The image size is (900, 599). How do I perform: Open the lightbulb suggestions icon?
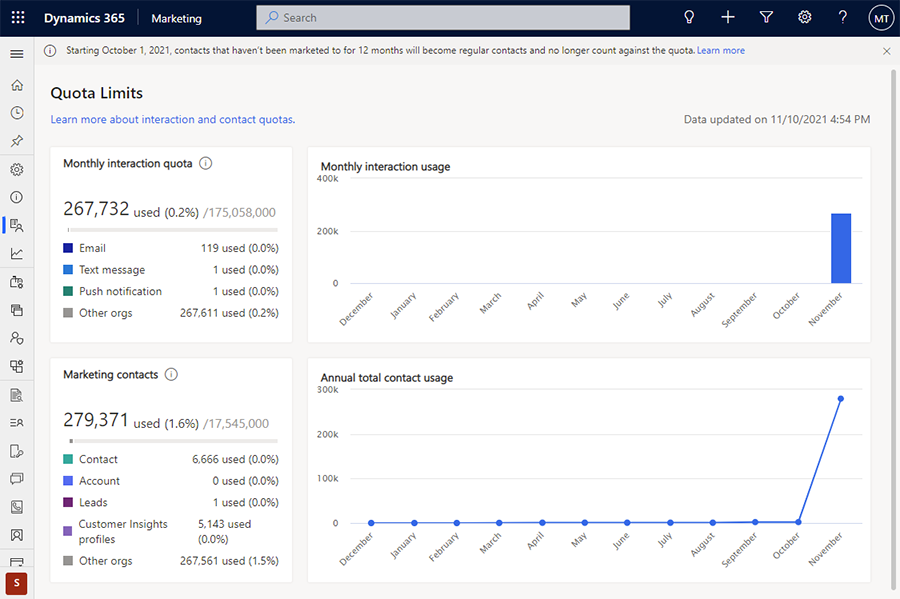point(689,17)
